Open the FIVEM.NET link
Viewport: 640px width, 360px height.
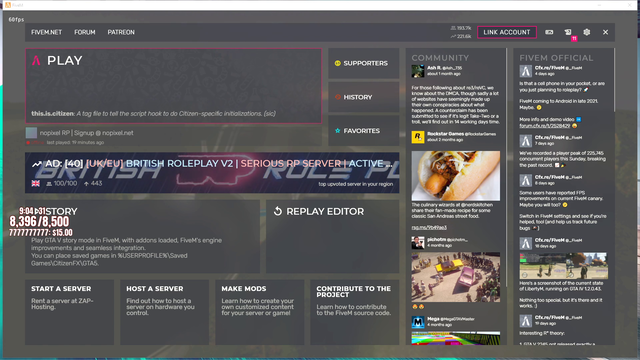pyautogui.click(x=47, y=32)
